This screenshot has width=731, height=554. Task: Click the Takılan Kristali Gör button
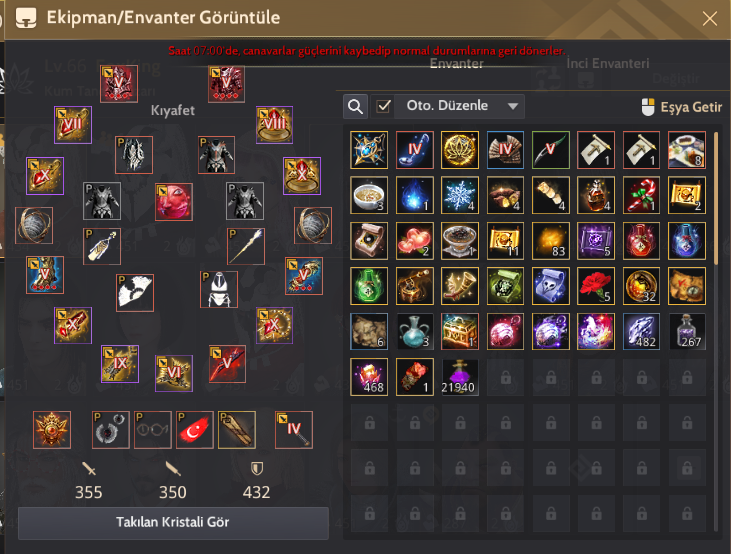pyautogui.click(x=173, y=522)
